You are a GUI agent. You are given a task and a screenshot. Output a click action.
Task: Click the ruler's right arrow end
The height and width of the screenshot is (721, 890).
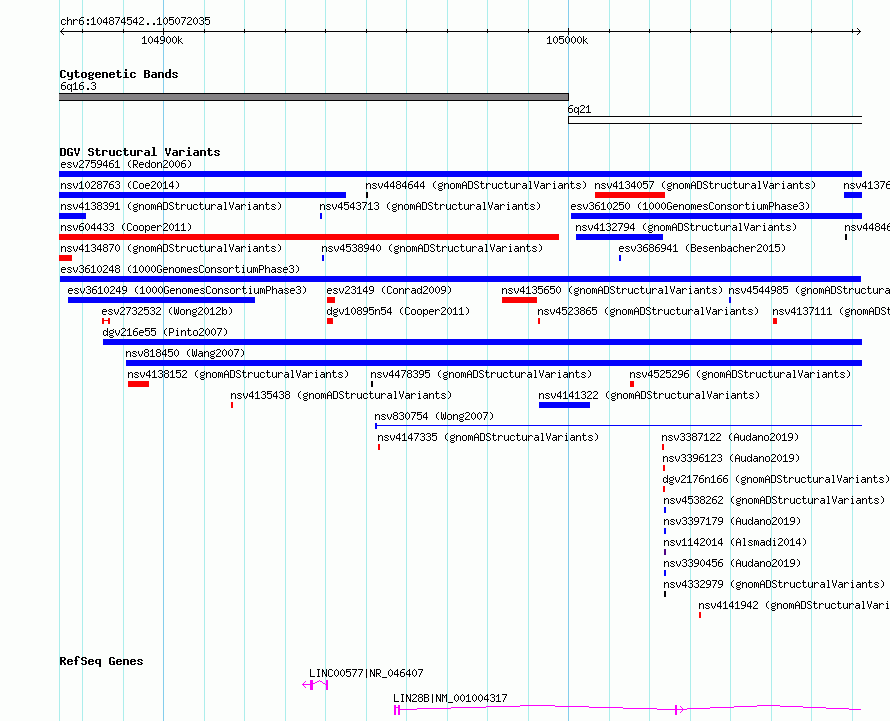point(858,31)
